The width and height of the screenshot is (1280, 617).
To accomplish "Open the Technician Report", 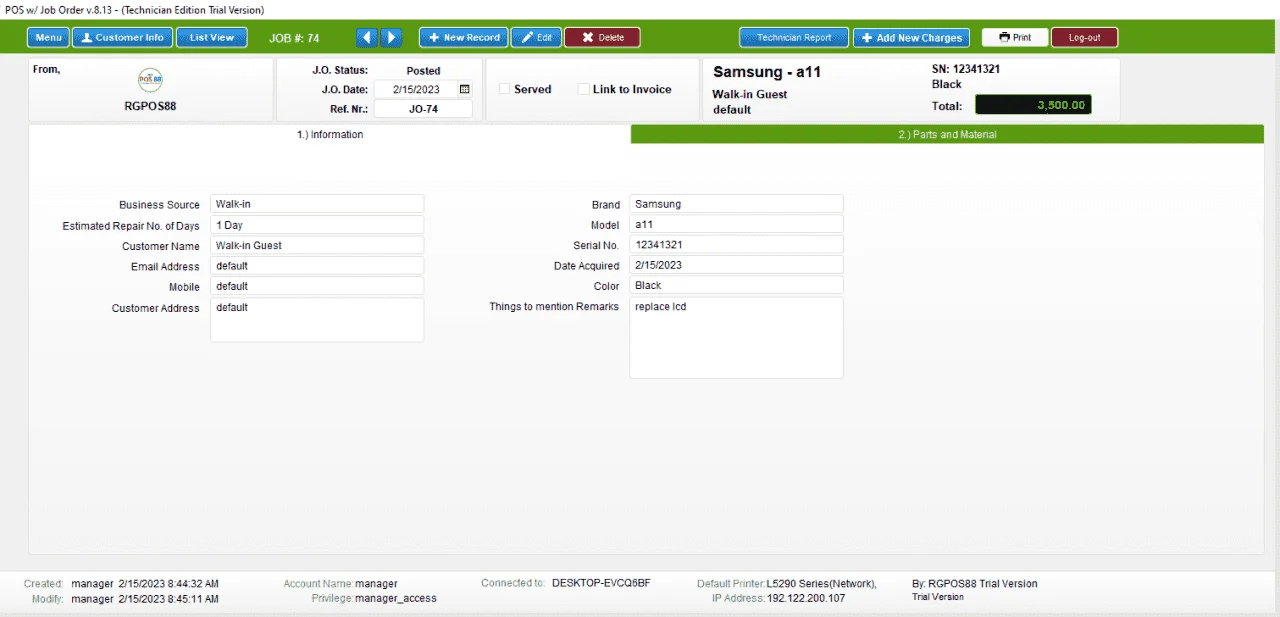I will (794, 37).
